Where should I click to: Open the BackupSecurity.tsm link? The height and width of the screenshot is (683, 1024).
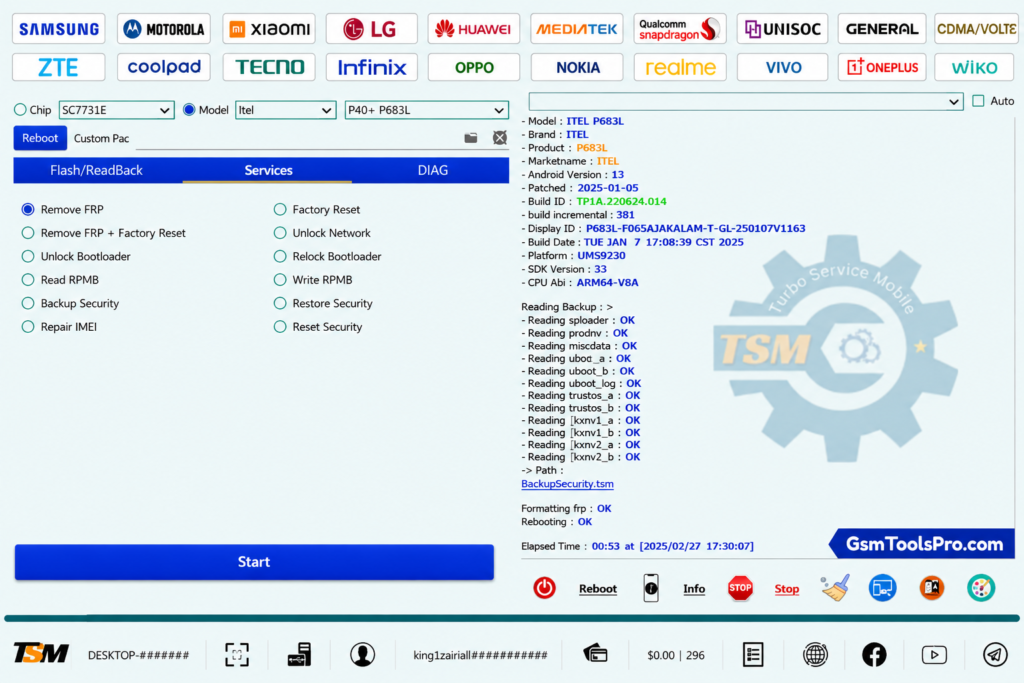(567, 484)
